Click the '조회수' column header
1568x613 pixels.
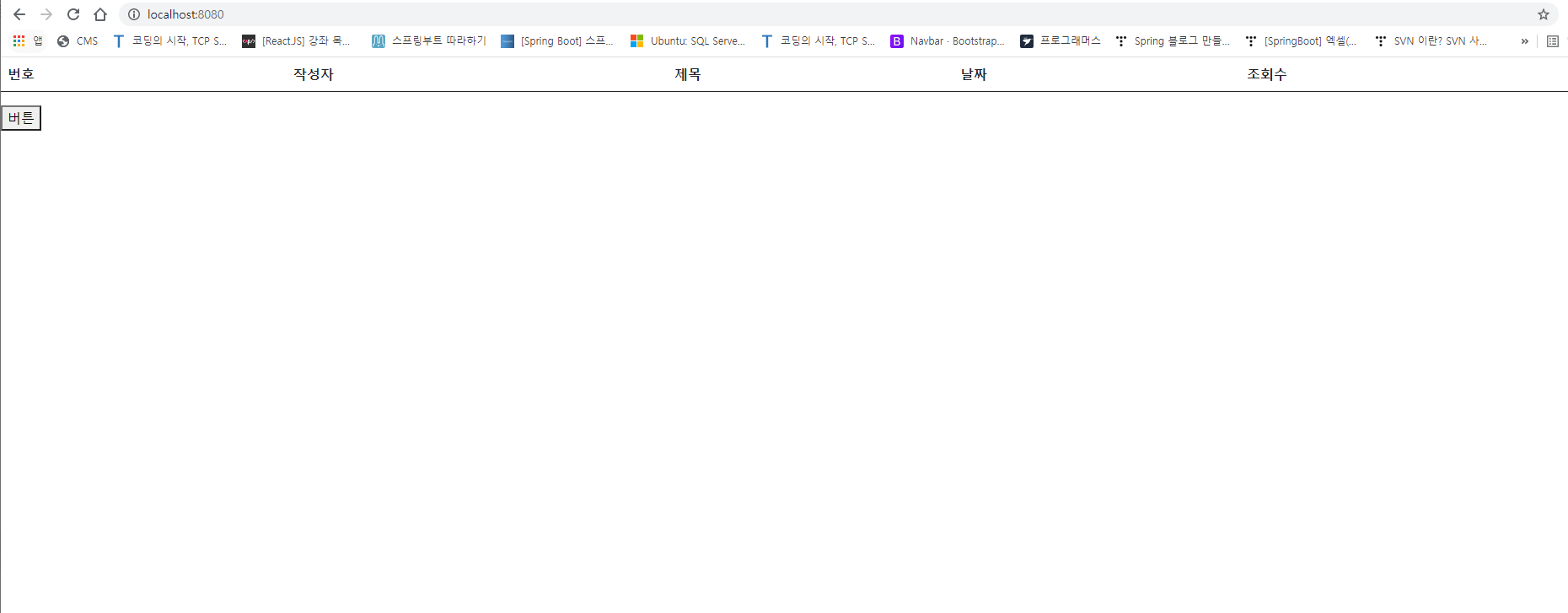pos(1267,74)
